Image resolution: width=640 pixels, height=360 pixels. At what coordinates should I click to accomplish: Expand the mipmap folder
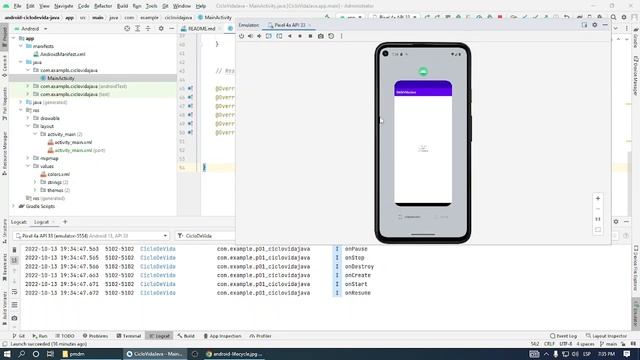coord(28,158)
